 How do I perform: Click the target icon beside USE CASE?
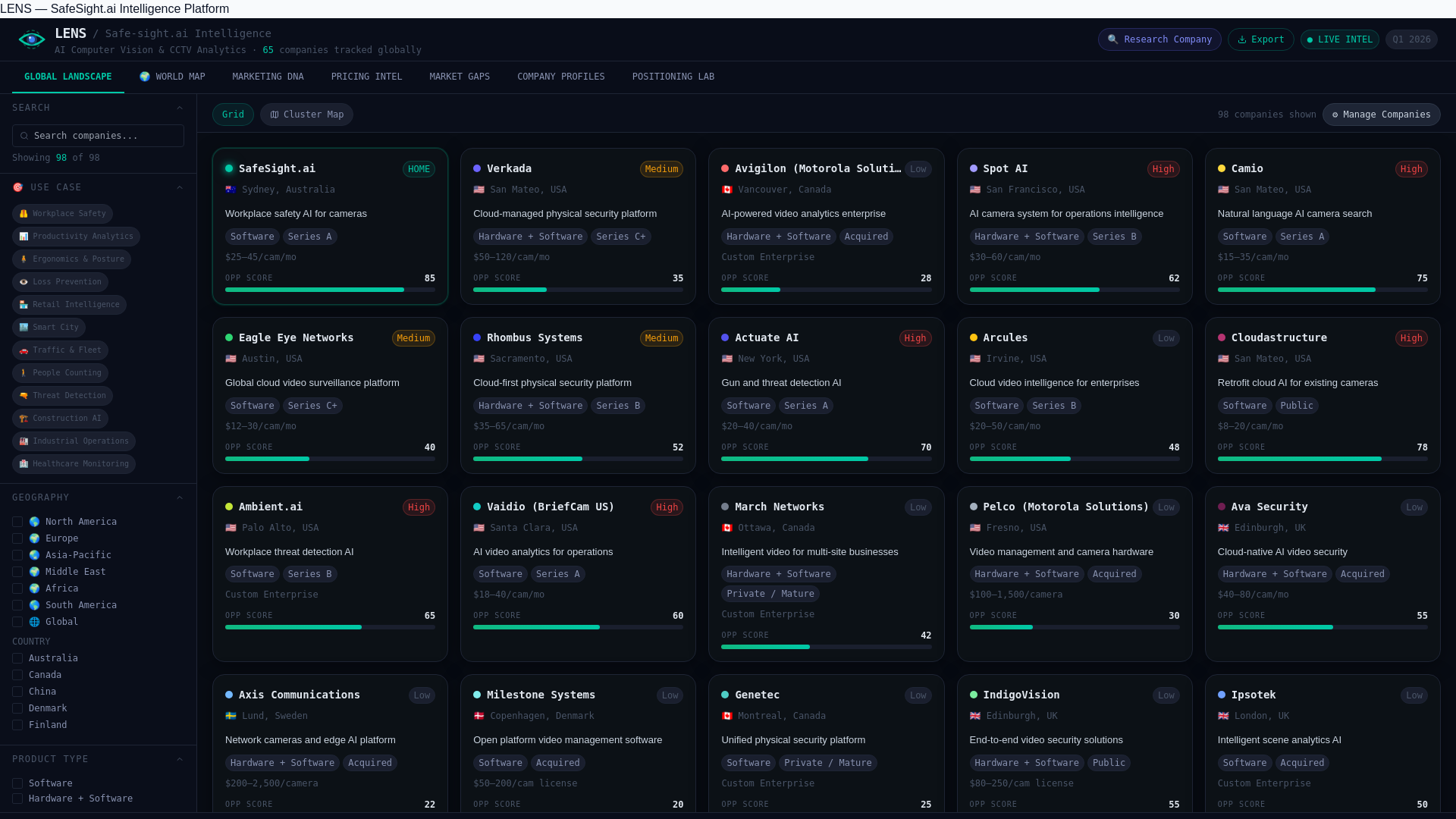click(x=17, y=187)
